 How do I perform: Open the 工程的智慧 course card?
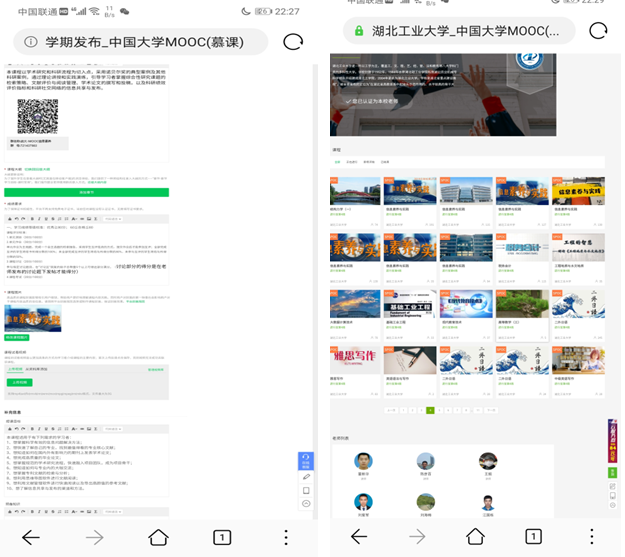tap(578, 259)
